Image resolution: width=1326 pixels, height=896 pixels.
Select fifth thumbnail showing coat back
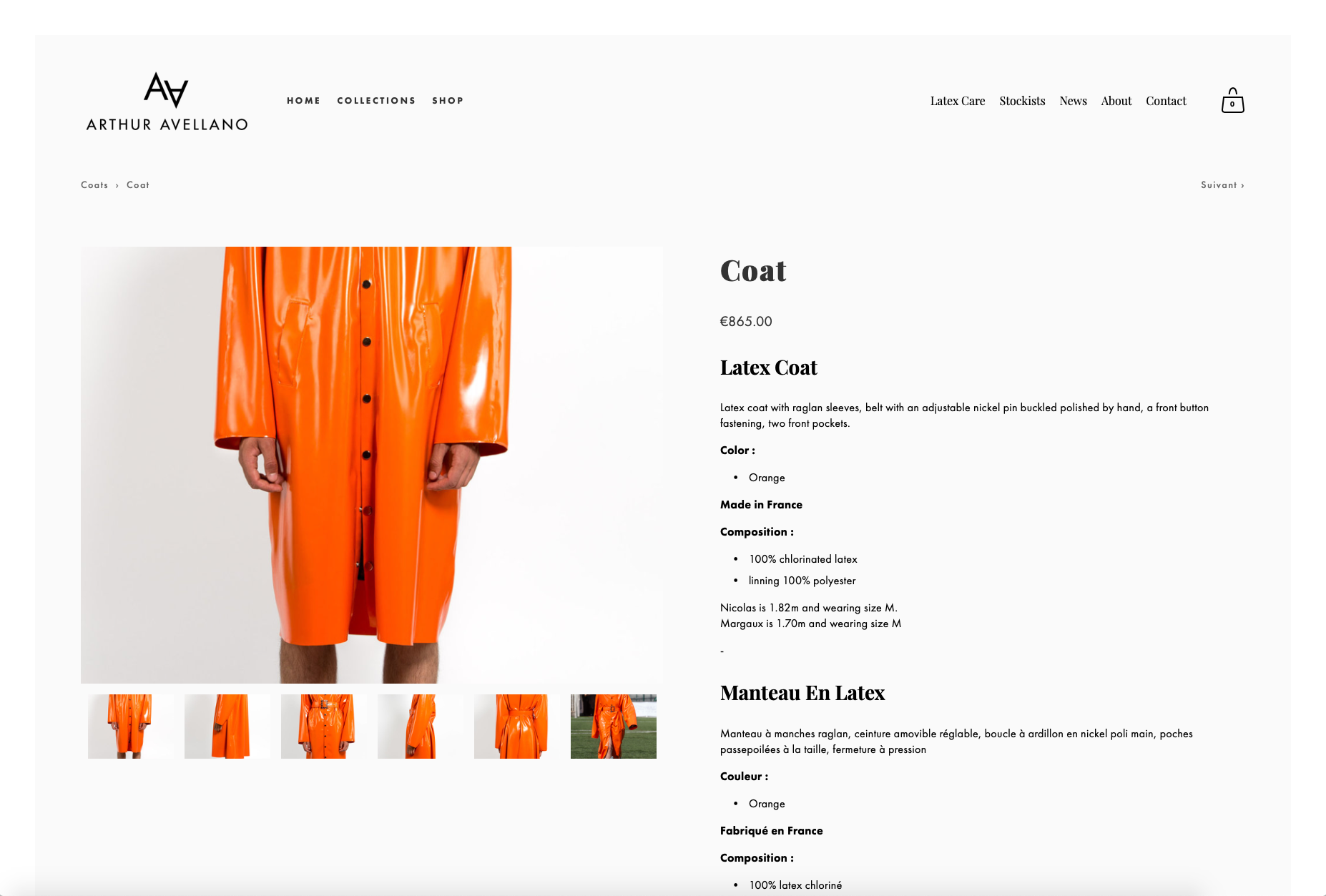pyautogui.click(x=517, y=727)
